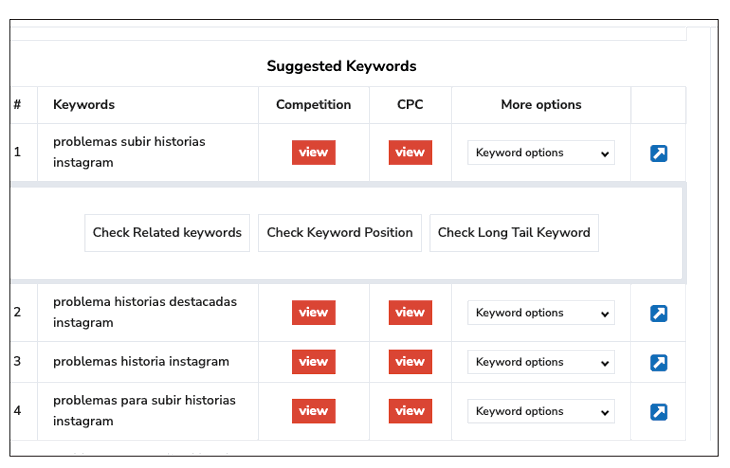View CPC for problemas subir historias instagram
Image resolution: width=730 pixels, height=468 pixels.
[410, 152]
